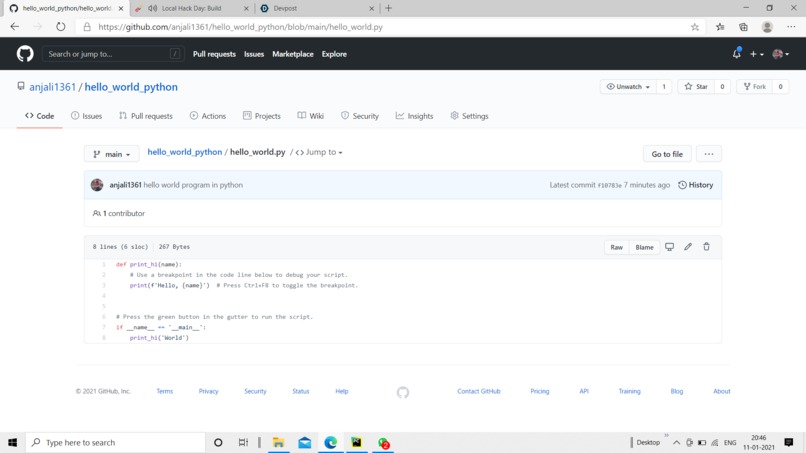Open the more options ellipsis button
Image resolution: width=806 pixels, height=453 pixels.
pos(709,154)
